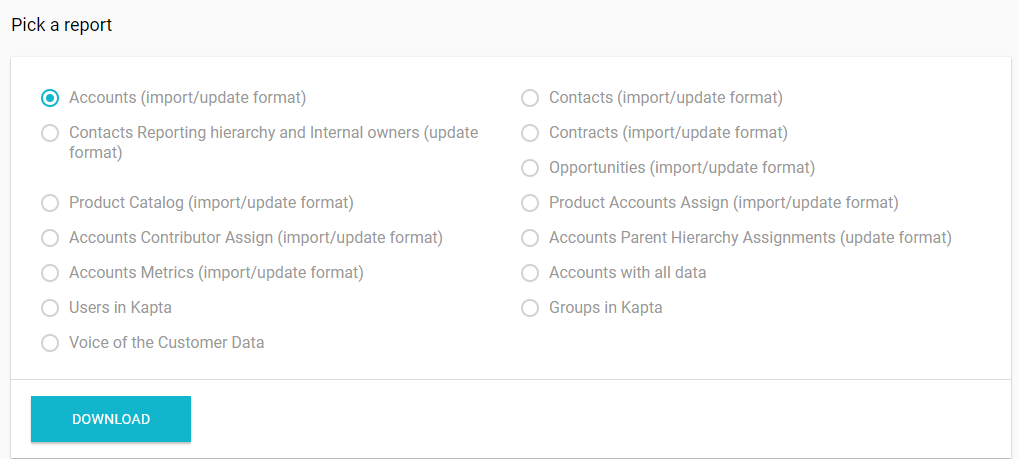Select Accounts Parent Hierarchy Assignments option
Viewport: 1019px width, 459px height.
tap(530, 238)
